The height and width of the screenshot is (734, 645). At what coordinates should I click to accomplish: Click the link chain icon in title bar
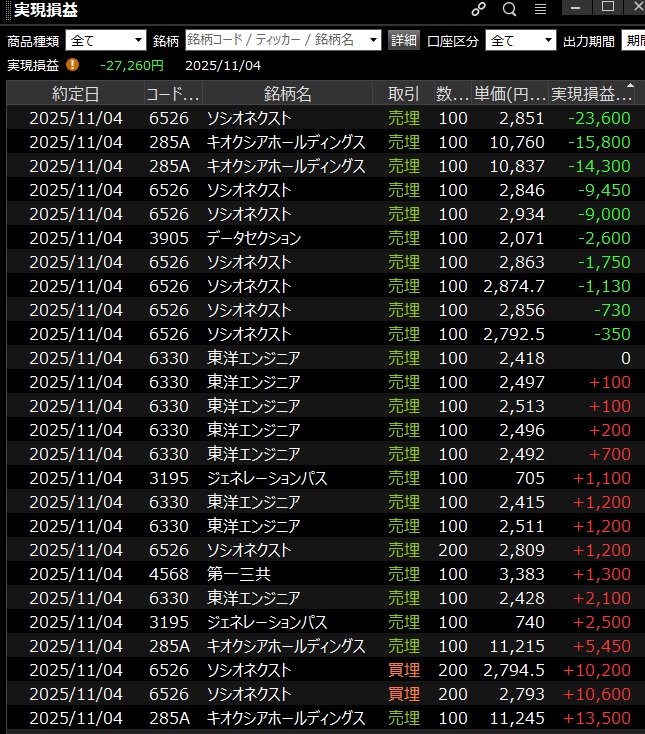pyautogui.click(x=478, y=9)
